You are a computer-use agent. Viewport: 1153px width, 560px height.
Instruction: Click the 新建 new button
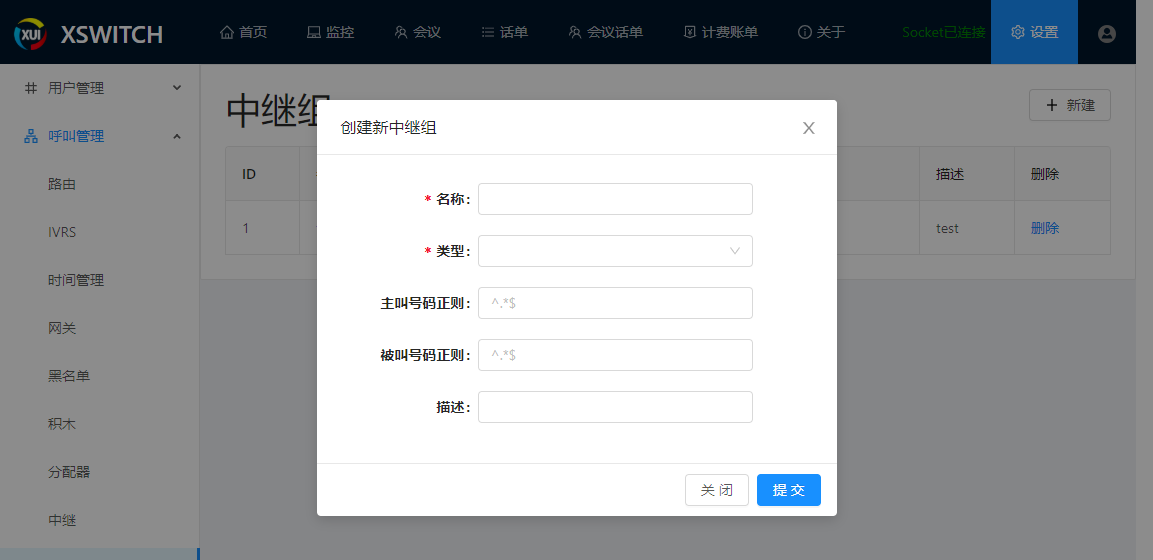click(1069, 105)
